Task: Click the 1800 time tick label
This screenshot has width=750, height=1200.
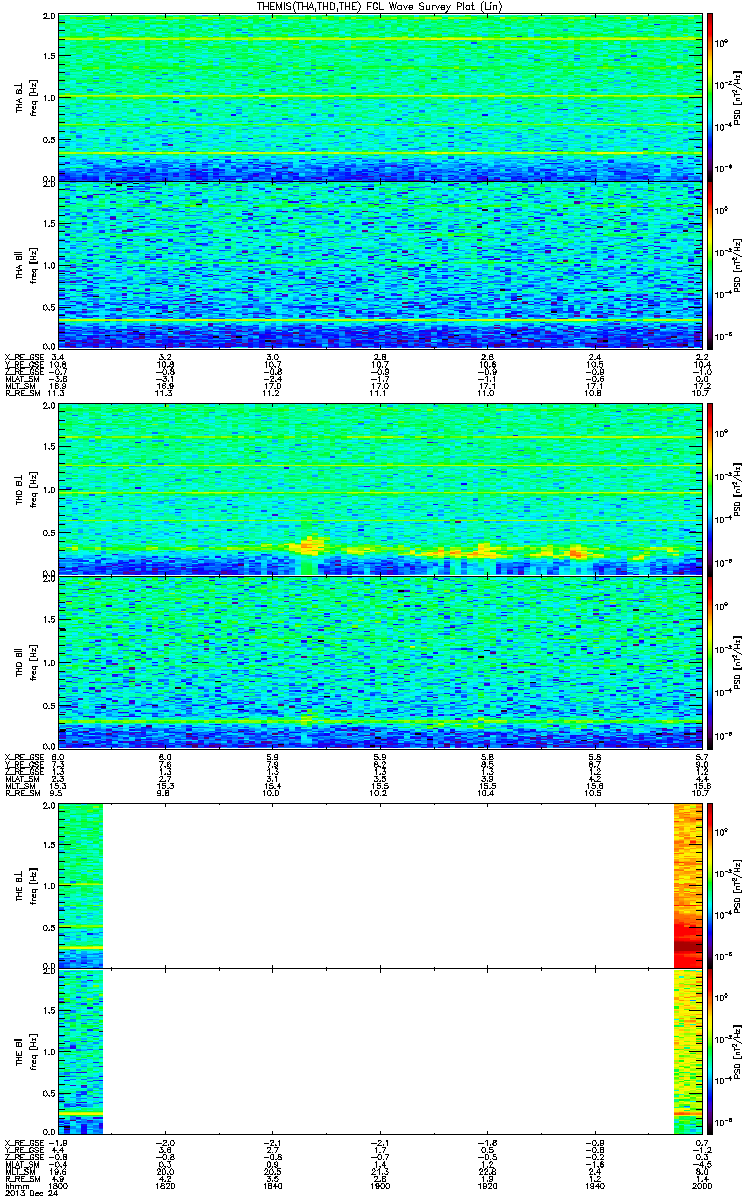Action: click(58, 1185)
